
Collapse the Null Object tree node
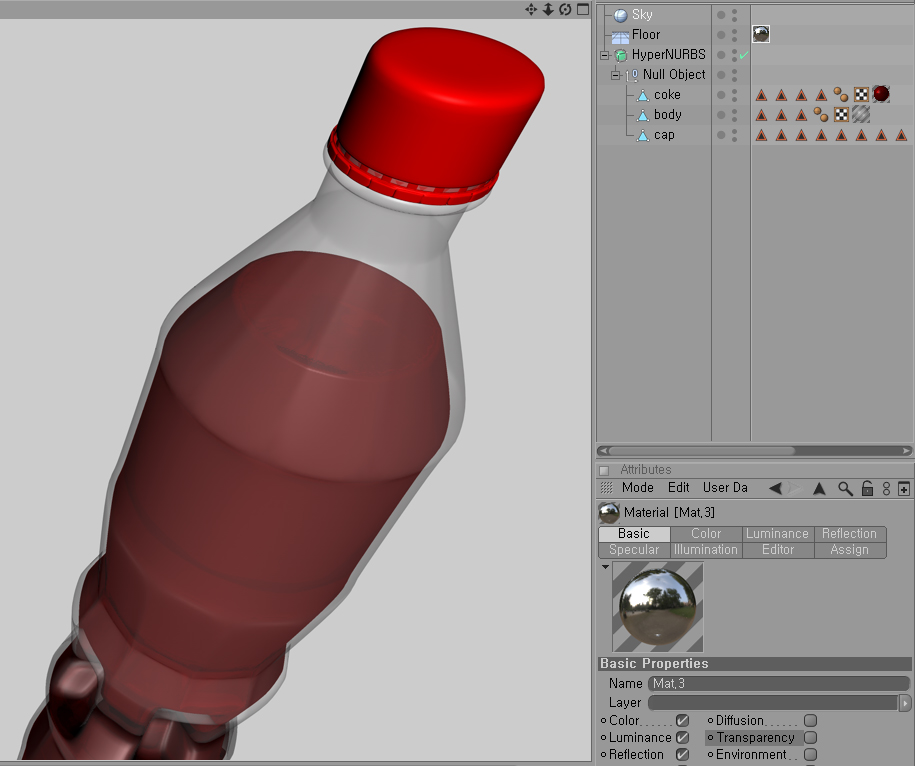[x=616, y=75]
